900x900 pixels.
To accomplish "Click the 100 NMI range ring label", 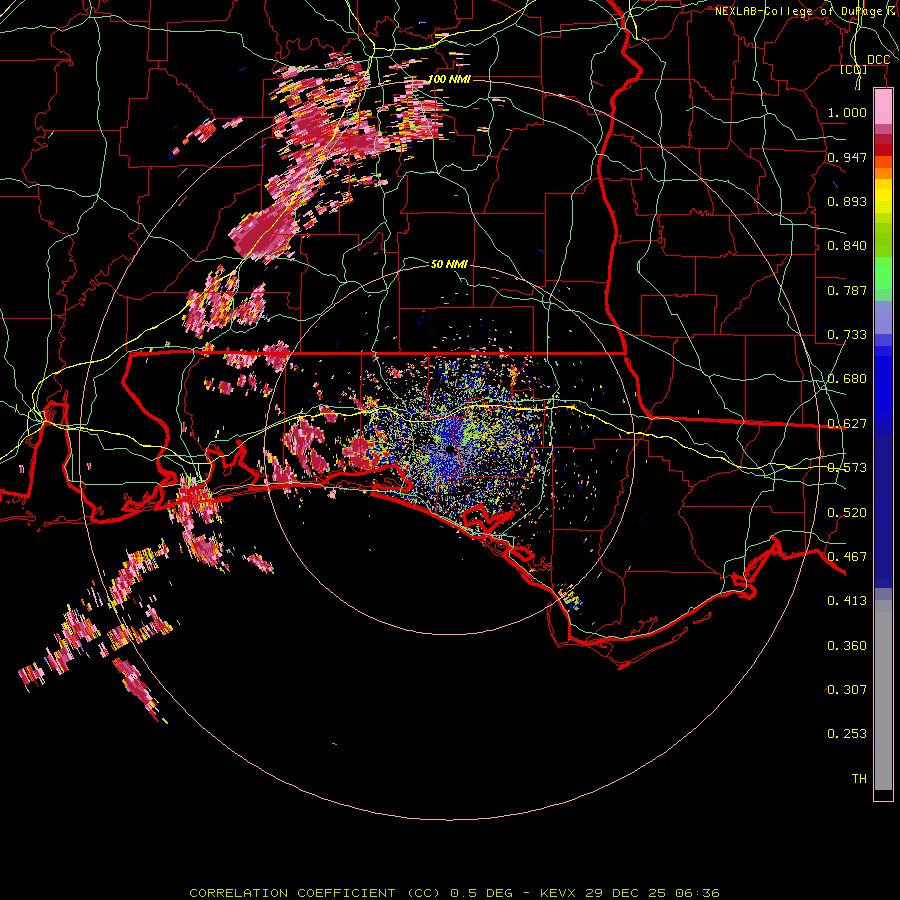I will 449,79.
